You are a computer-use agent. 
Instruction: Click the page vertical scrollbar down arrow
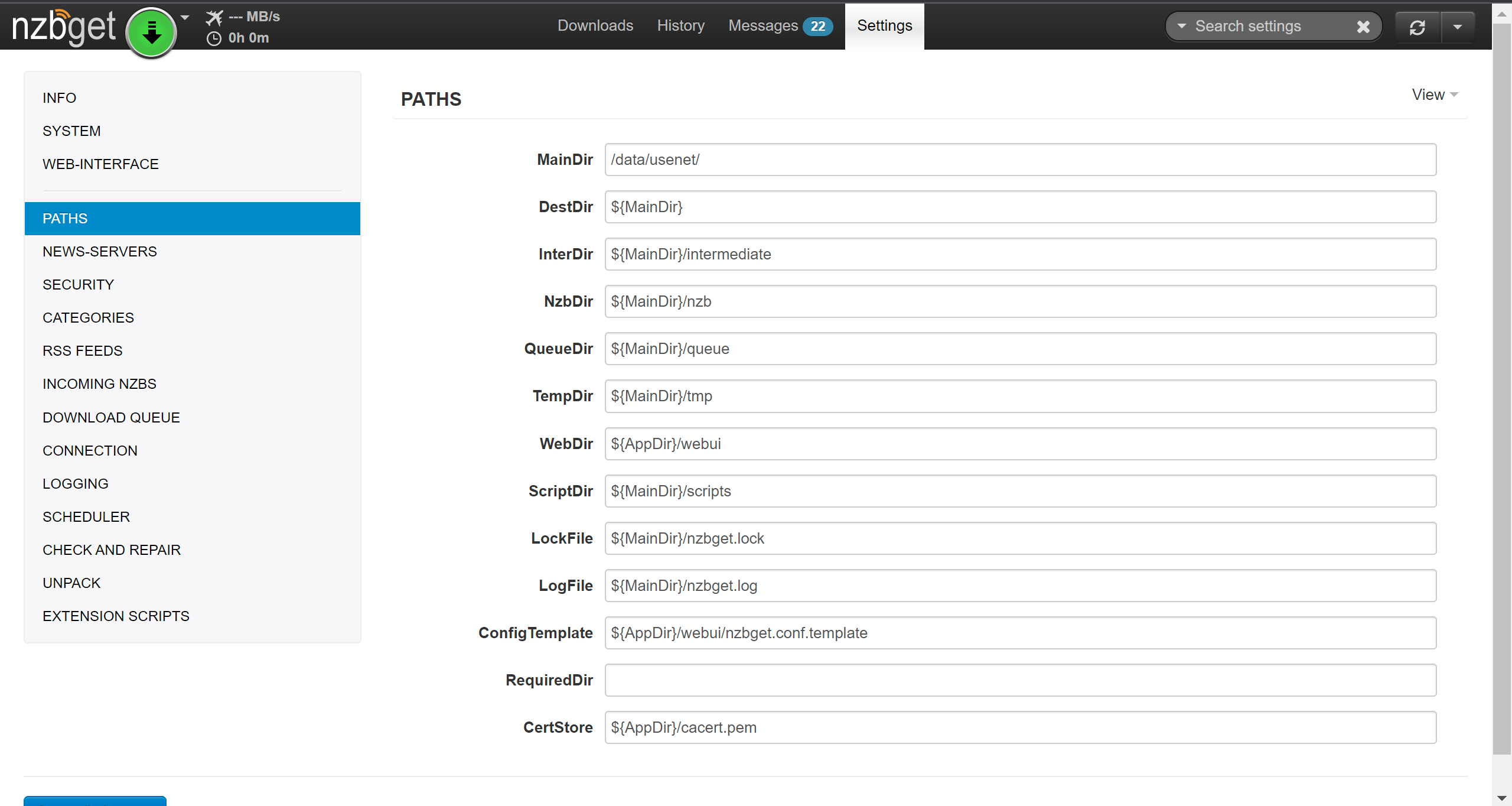[x=1501, y=798]
